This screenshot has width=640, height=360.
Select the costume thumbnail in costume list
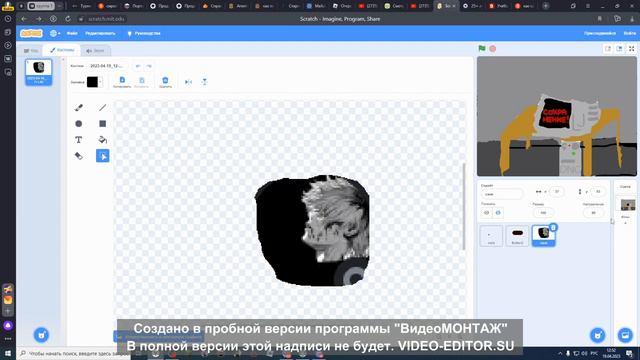coord(39,72)
